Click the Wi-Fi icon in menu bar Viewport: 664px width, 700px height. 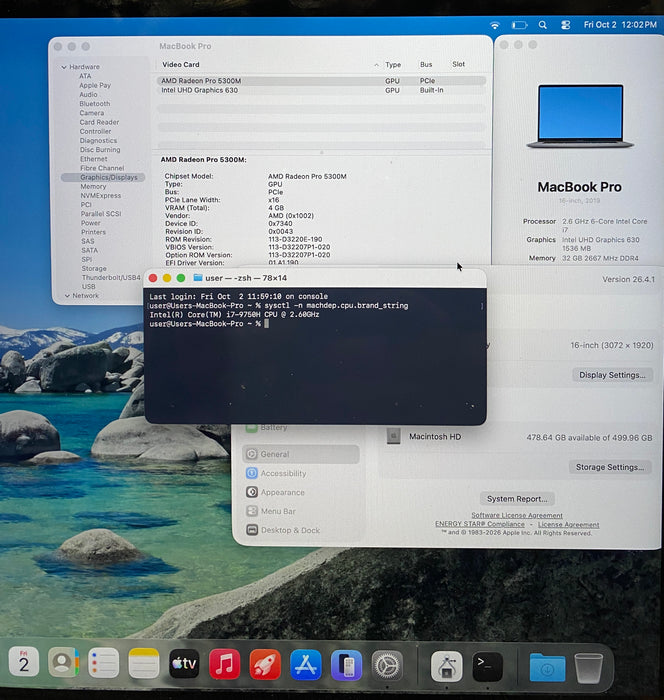495,25
